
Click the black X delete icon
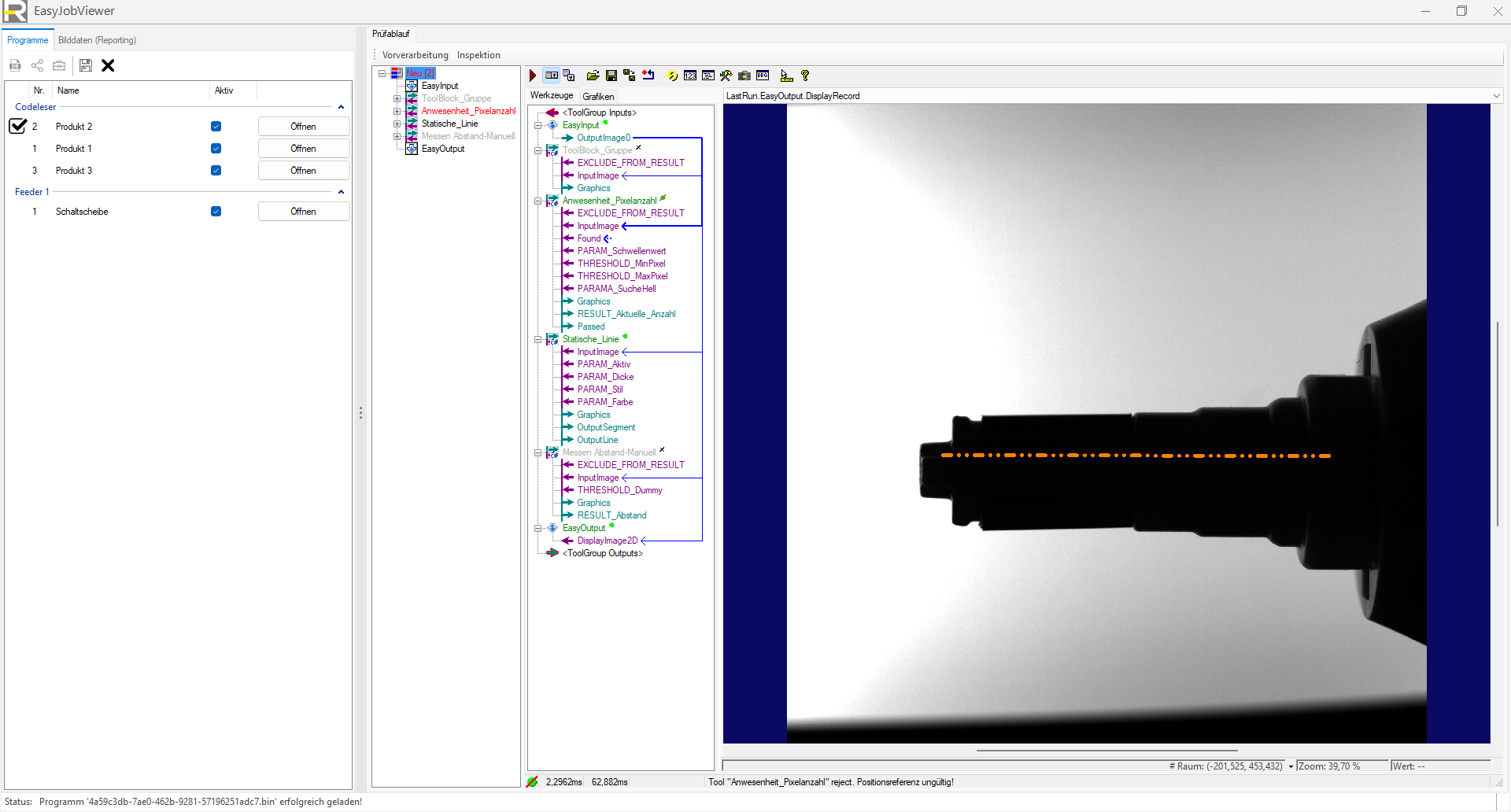pyautogui.click(x=108, y=65)
